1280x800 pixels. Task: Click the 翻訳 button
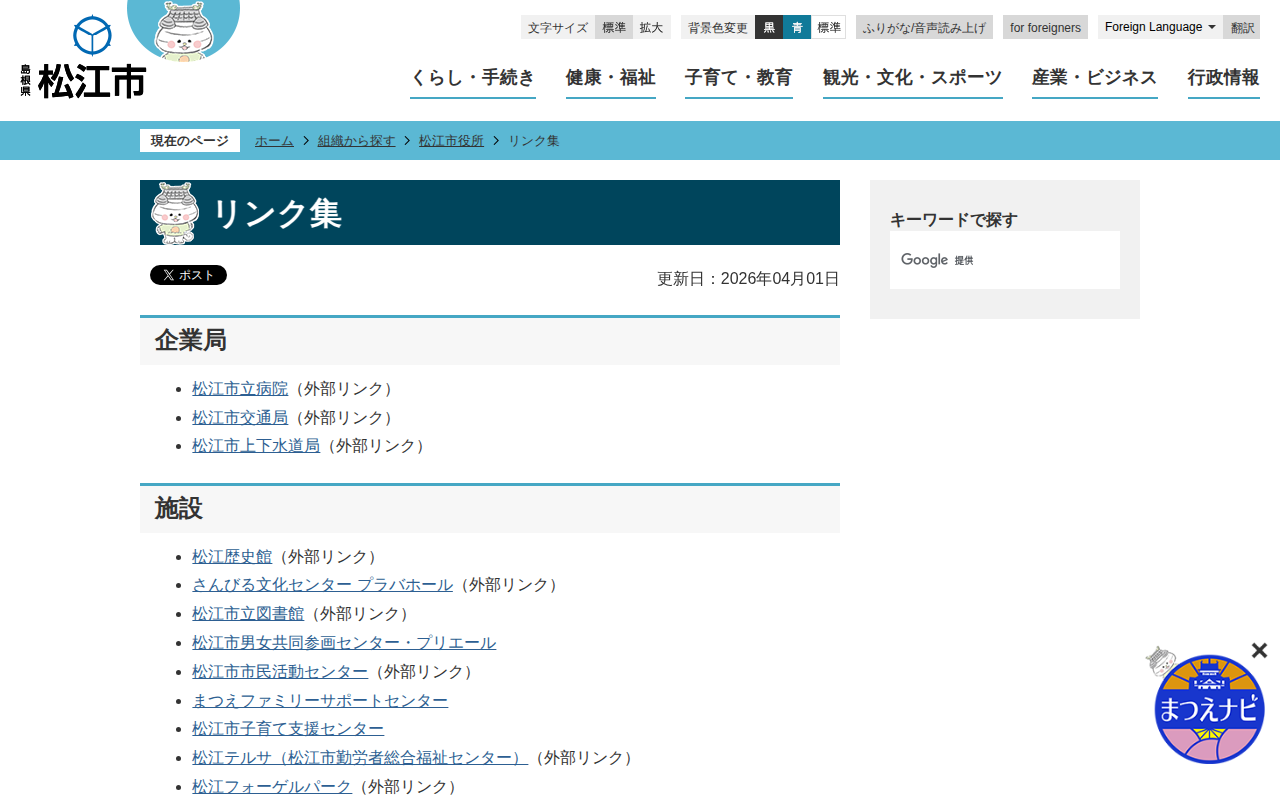1242,28
